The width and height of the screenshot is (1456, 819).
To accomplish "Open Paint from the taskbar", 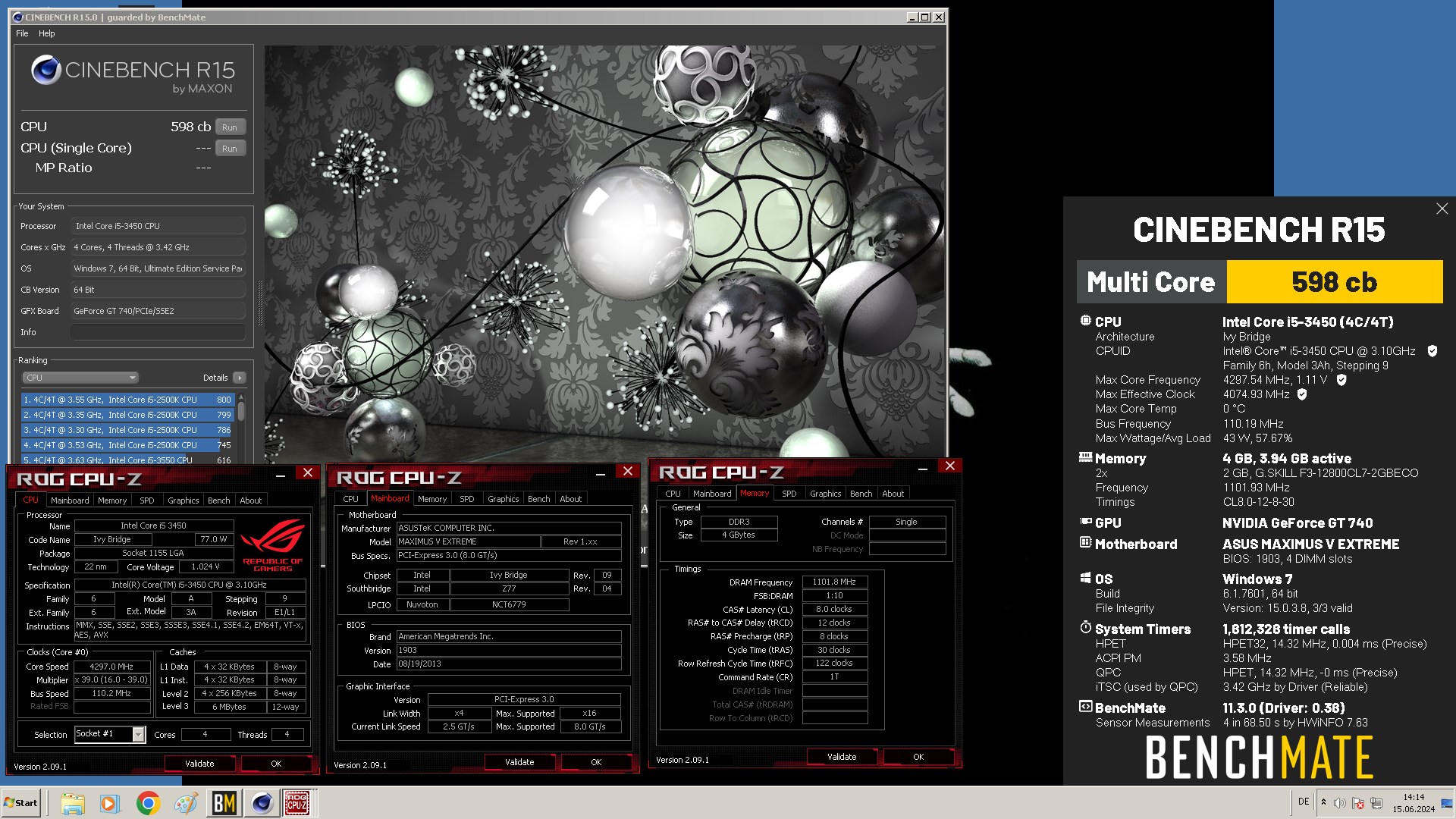I will [186, 803].
